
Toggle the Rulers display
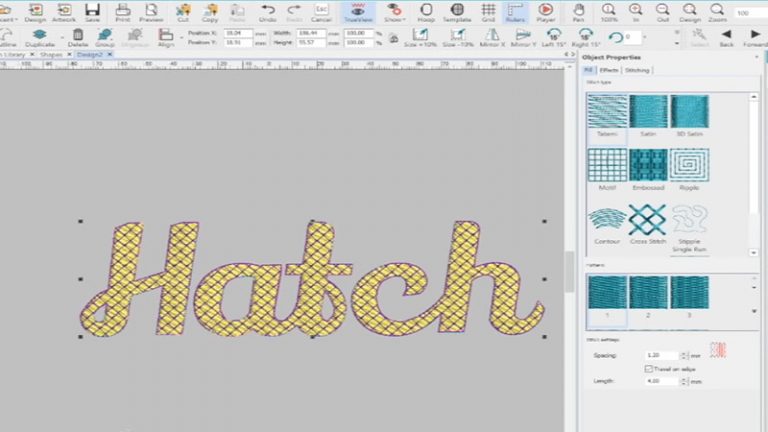pos(515,13)
